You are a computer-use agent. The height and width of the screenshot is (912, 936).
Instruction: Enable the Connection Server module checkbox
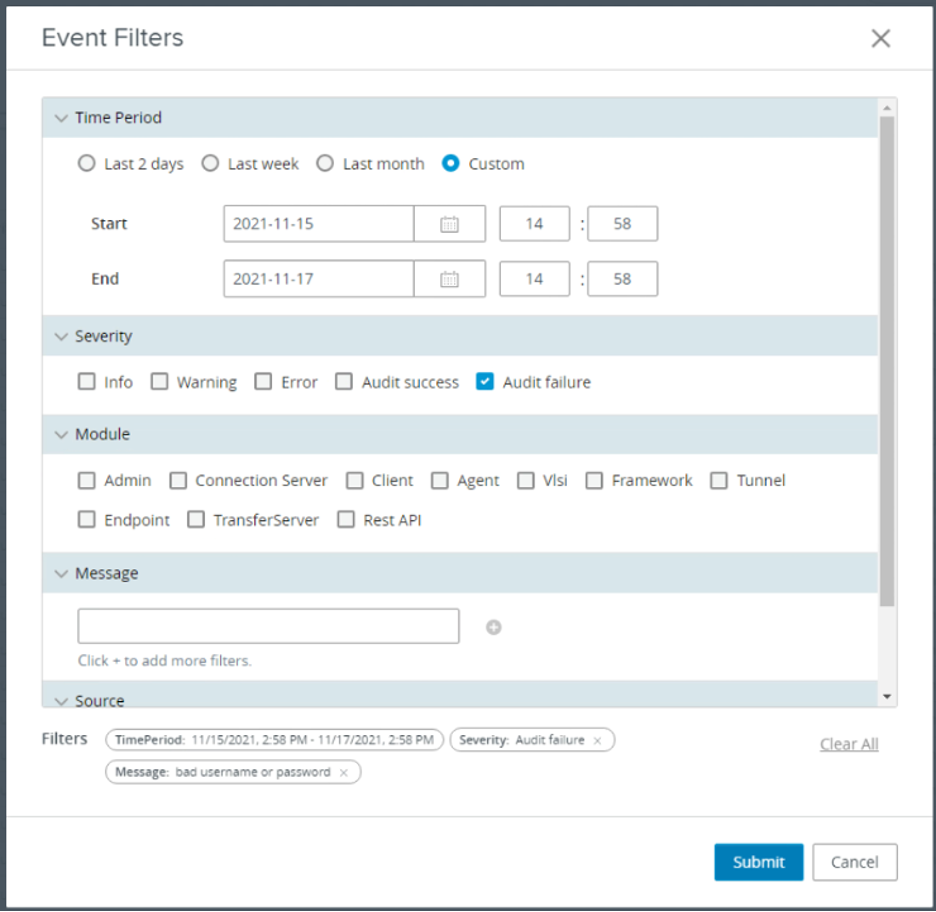[178, 481]
